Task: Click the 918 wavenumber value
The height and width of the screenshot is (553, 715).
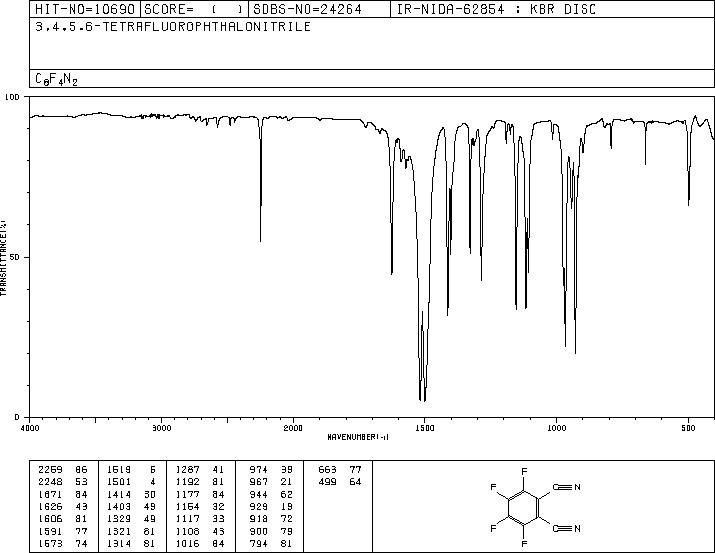Action: (x=259, y=519)
